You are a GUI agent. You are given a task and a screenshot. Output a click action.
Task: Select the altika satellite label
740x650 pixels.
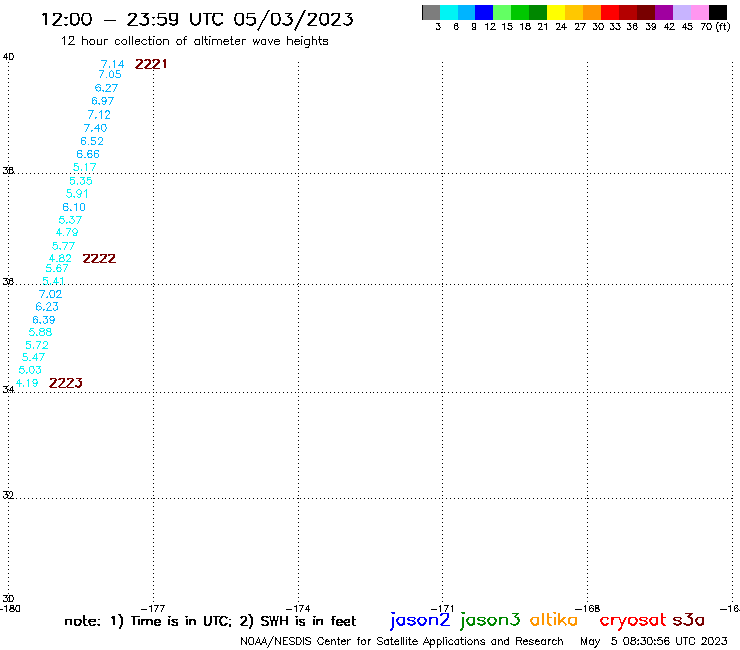[554, 619]
